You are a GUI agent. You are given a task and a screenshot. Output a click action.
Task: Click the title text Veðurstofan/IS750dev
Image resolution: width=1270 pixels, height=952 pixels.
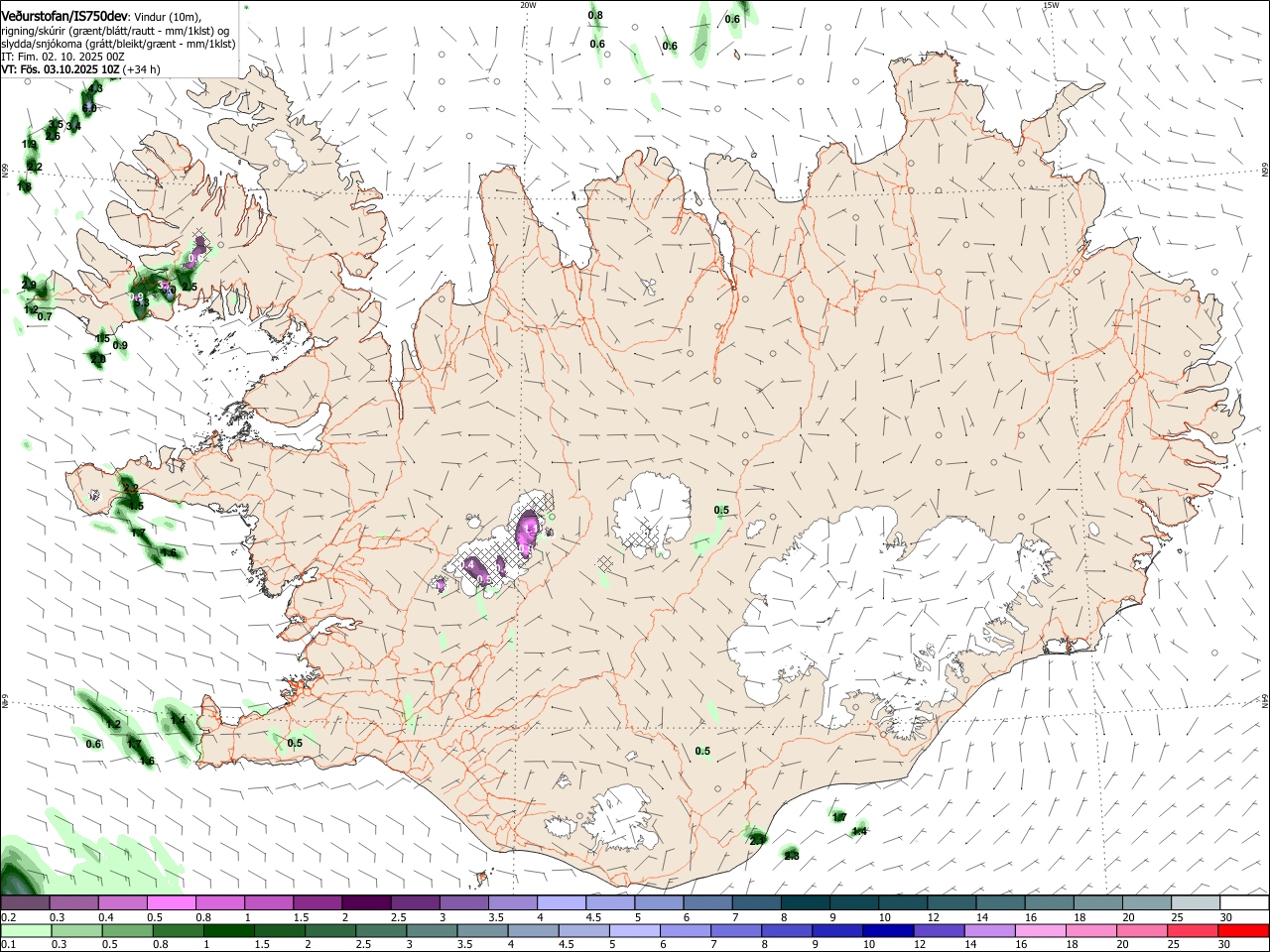(64, 17)
